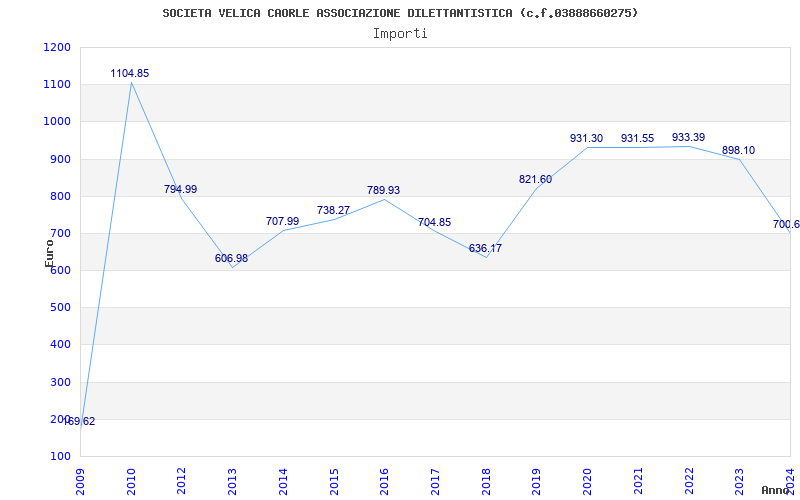Viewport: 800px width, 500px height.
Task: Click the 400 y-axis value
Action: click(x=60, y=345)
